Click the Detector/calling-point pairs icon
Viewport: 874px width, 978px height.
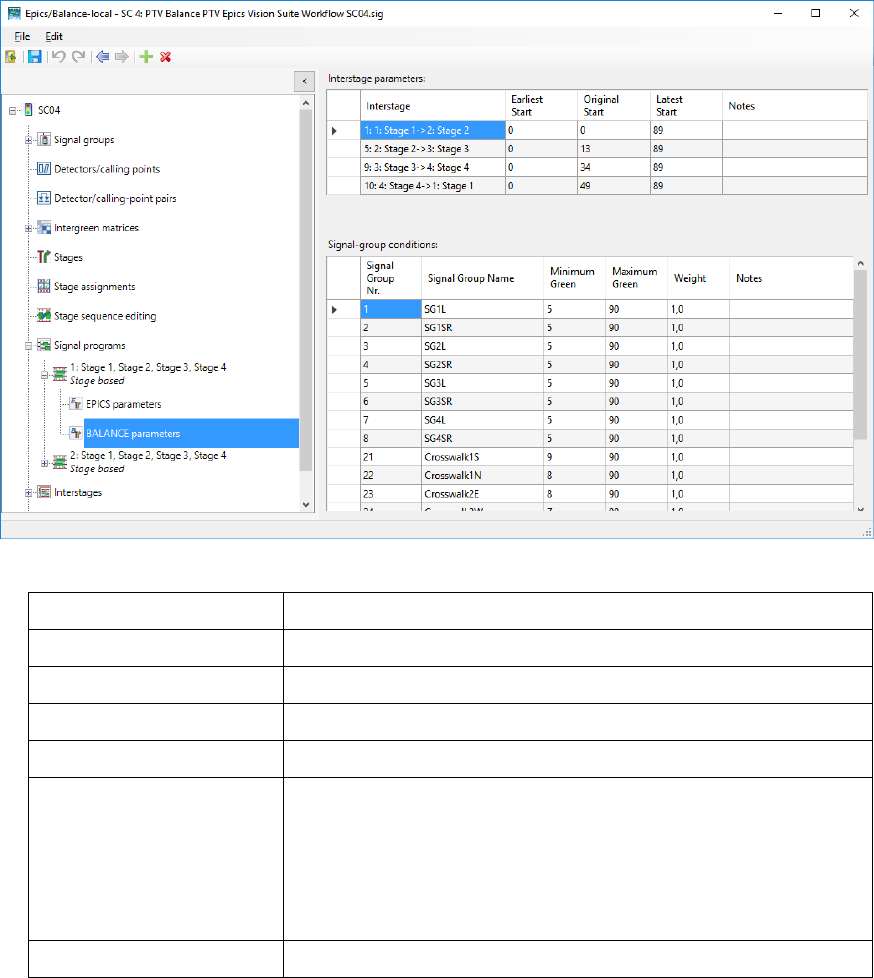coord(44,198)
